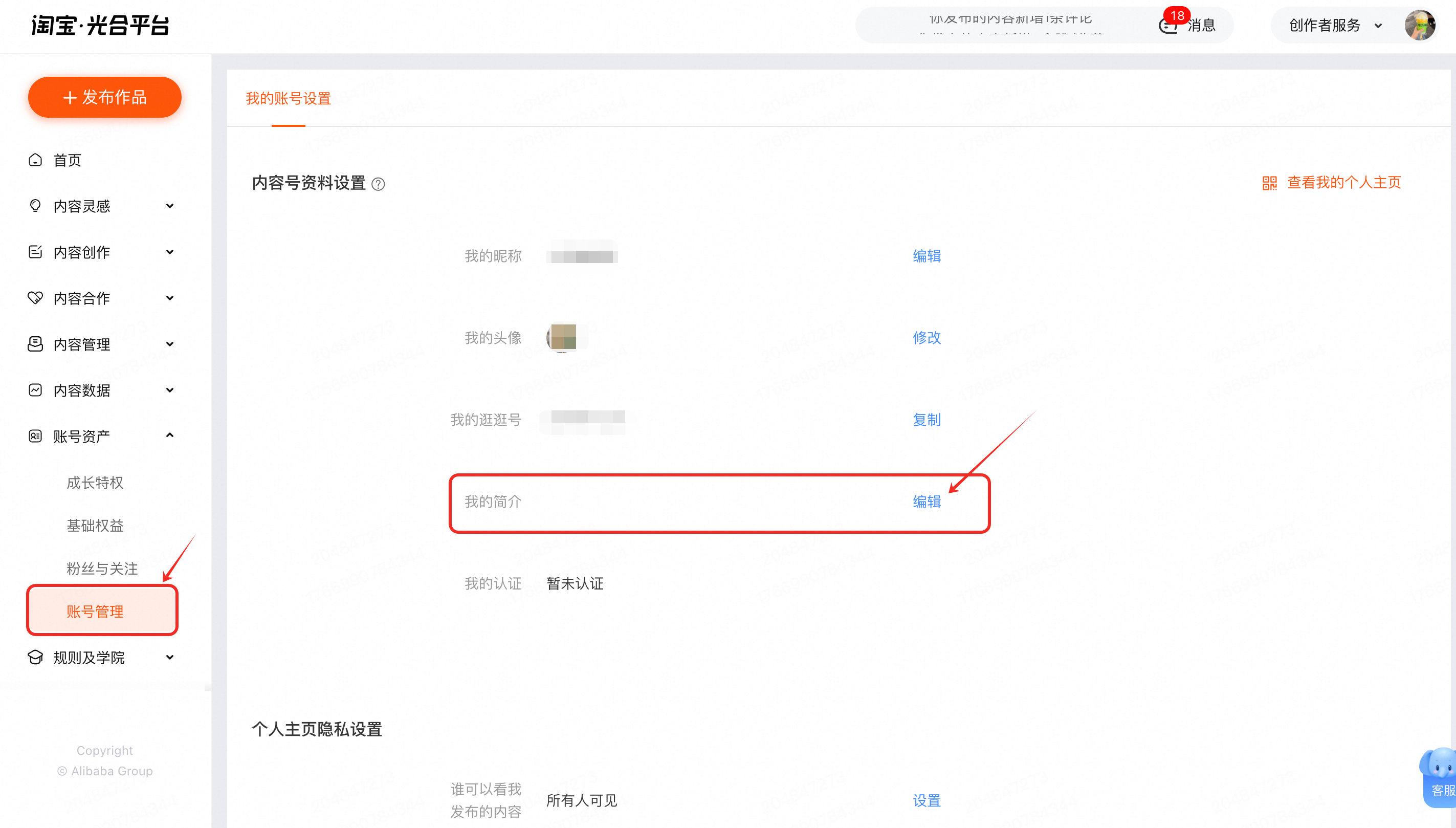
Task: Expand the 内容管理 chevron
Action: (169, 344)
